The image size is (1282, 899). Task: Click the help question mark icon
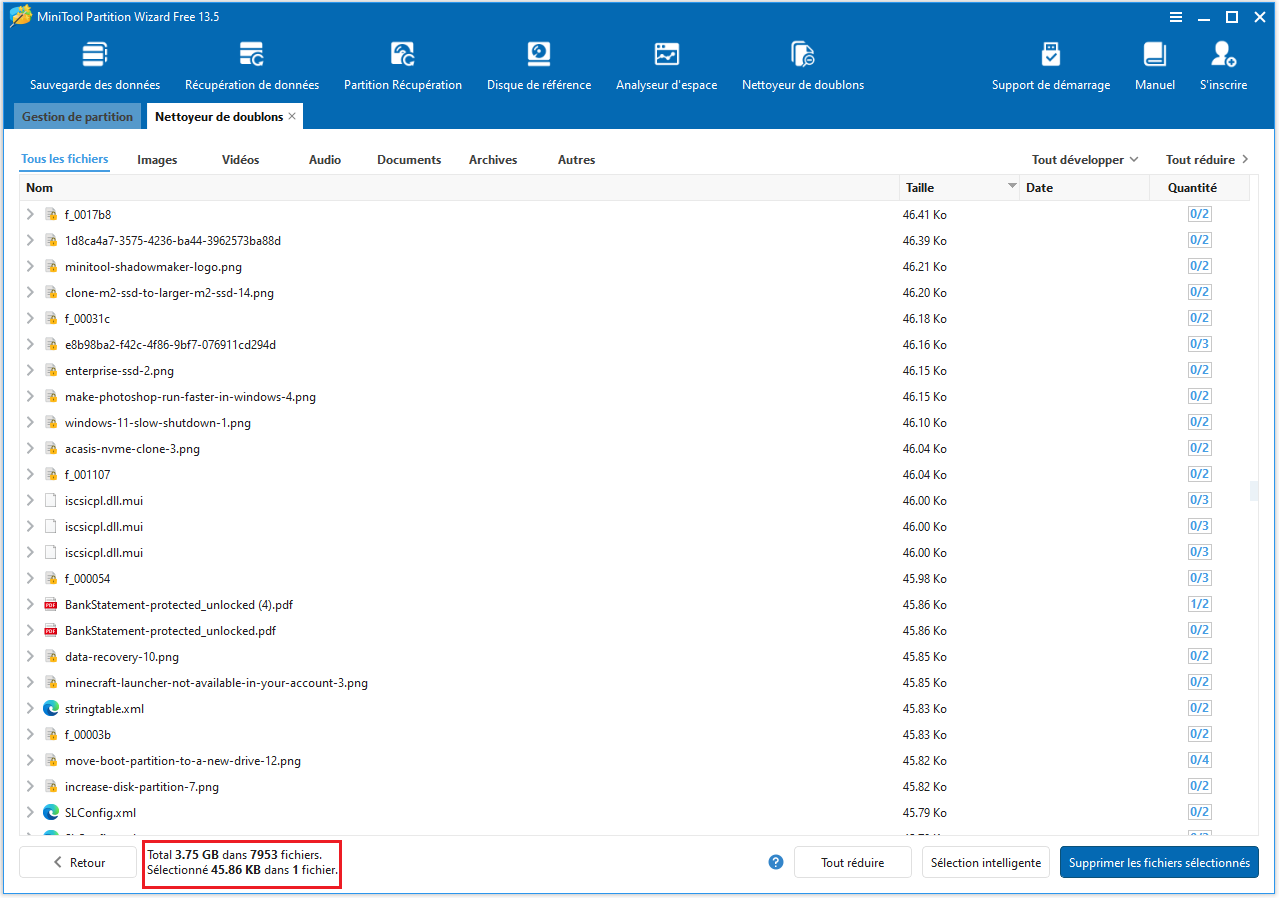point(776,861)
